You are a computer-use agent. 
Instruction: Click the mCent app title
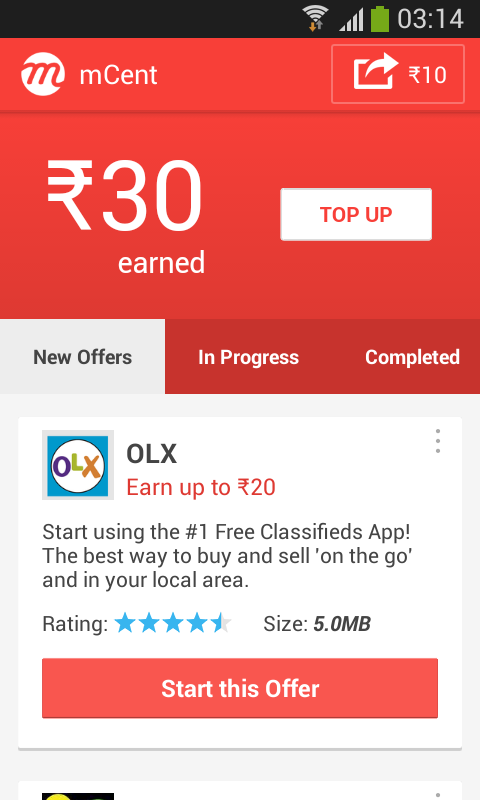[x=118, y=75]
